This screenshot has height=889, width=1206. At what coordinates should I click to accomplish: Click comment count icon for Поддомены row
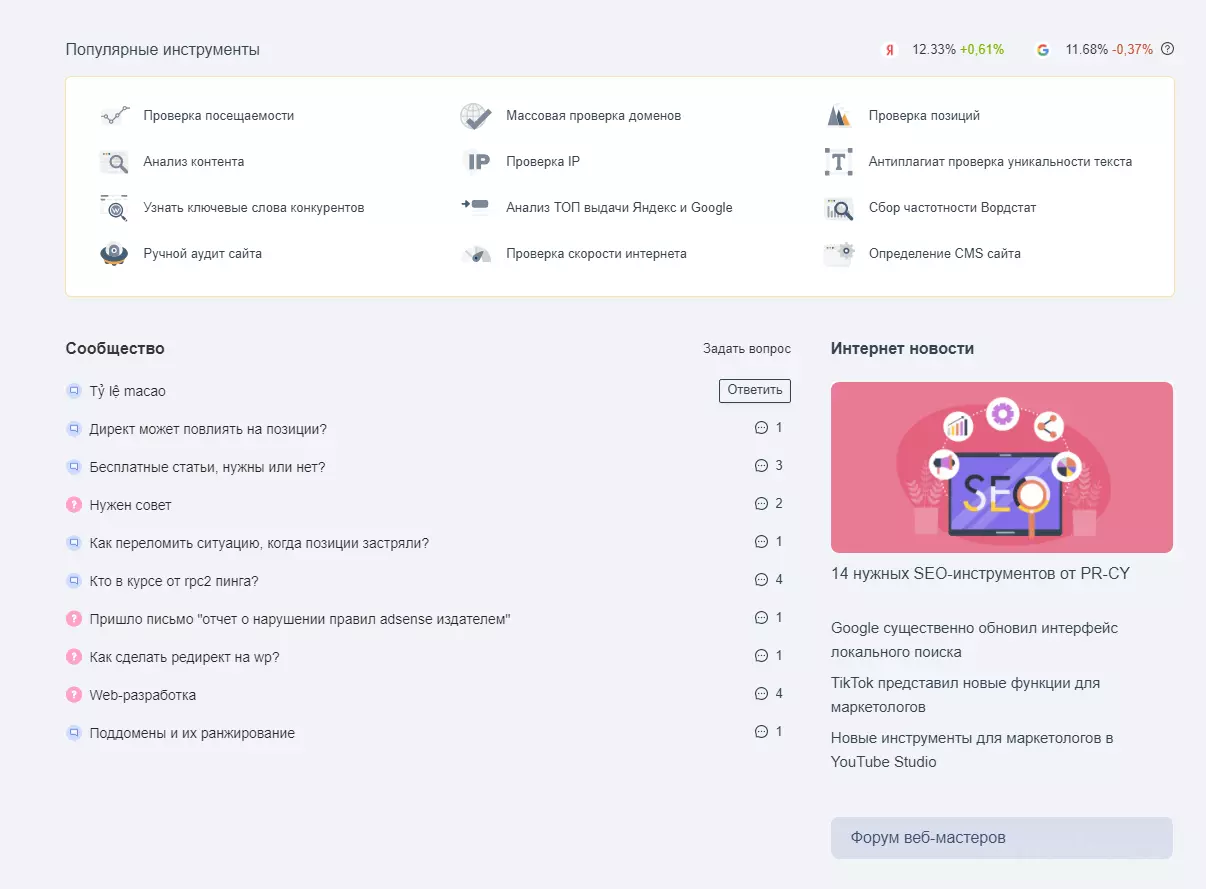[x=761, y=732]
